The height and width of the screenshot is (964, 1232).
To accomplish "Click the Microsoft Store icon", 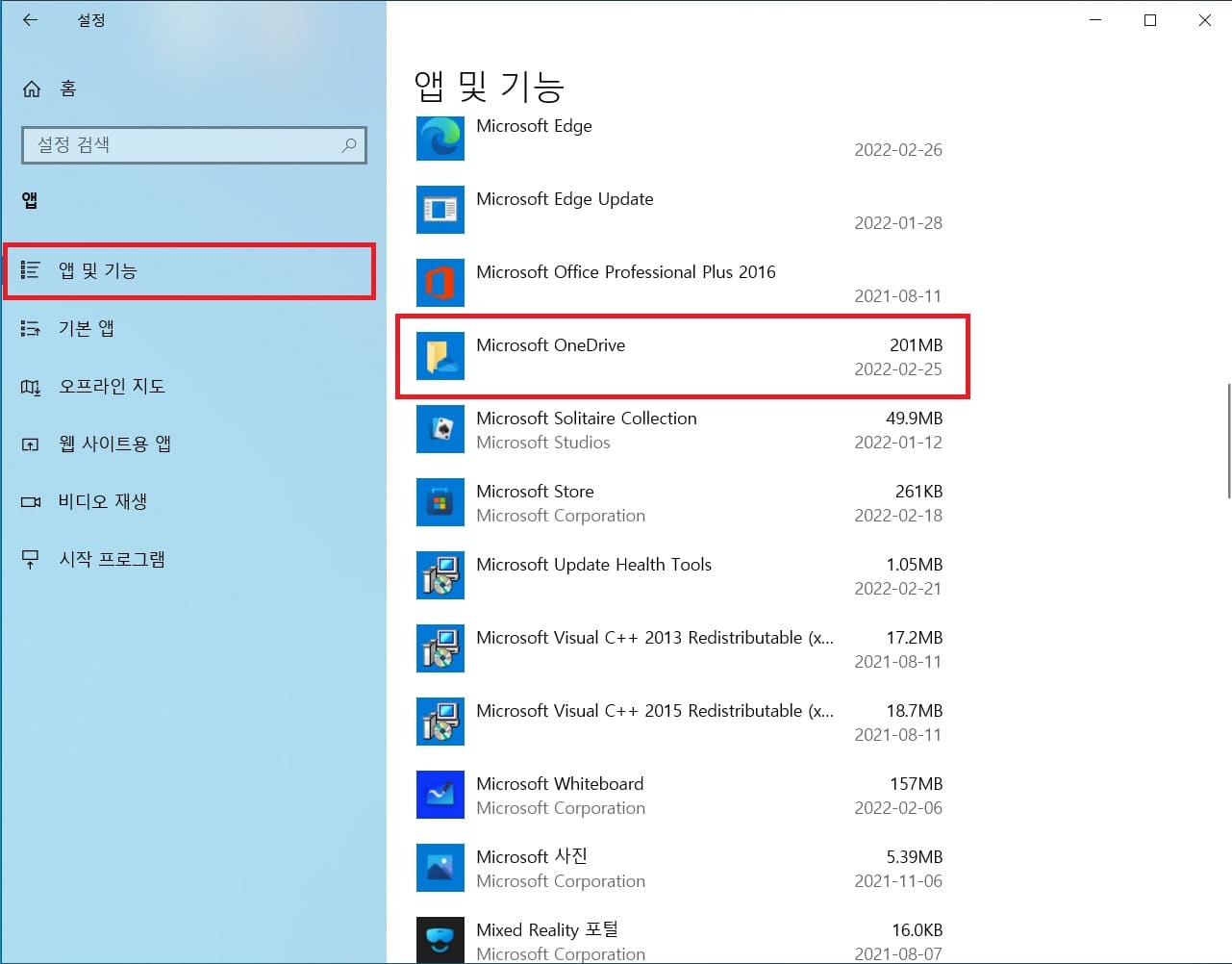I will [x=440, y=502].
